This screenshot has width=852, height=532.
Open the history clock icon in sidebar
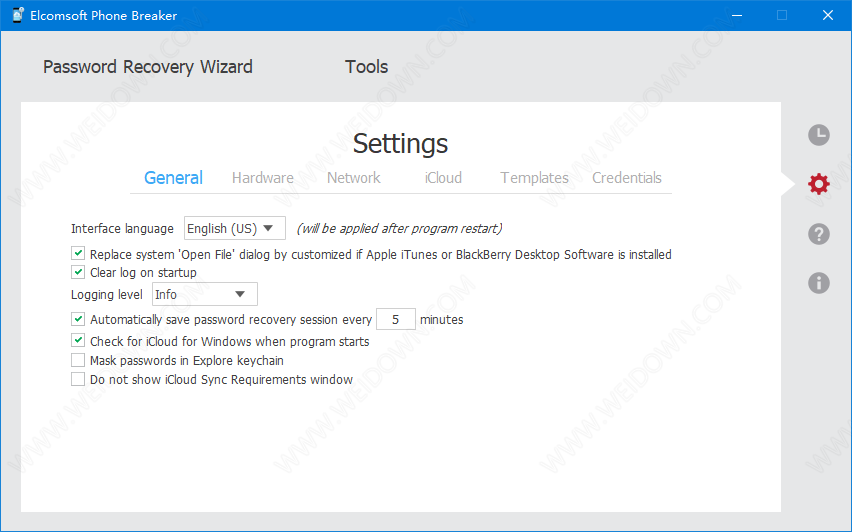tap(818, 135)
